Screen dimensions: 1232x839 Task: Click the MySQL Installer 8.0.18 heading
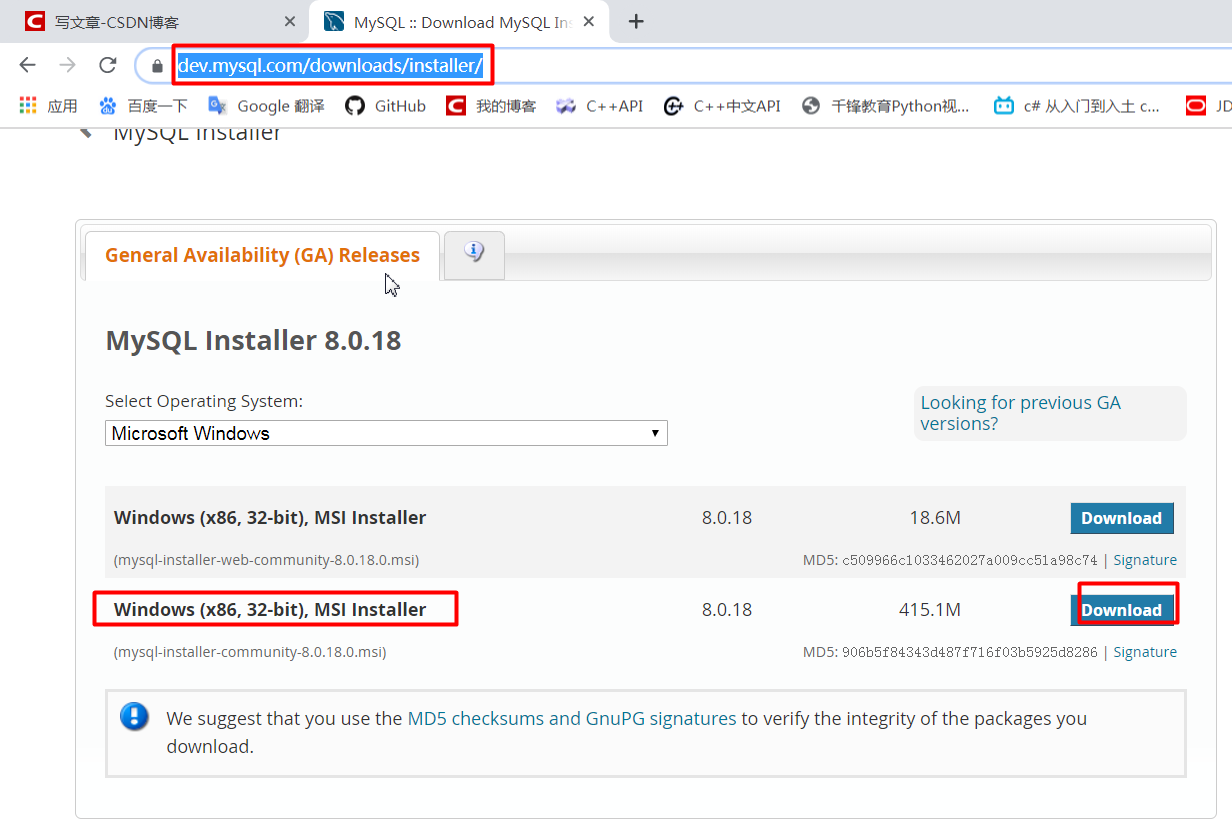coord(253,341)
